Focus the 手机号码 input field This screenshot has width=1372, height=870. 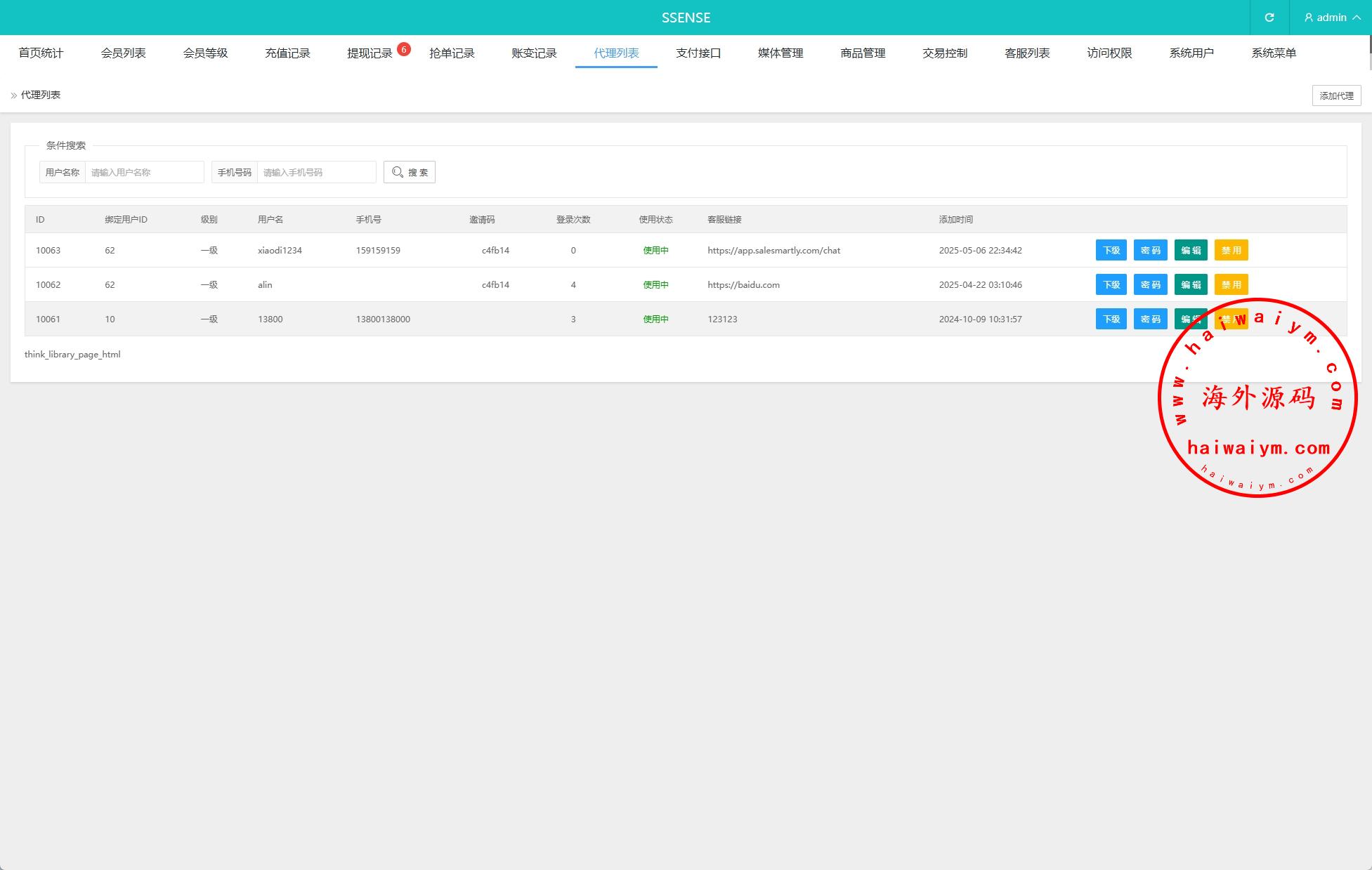316,172
